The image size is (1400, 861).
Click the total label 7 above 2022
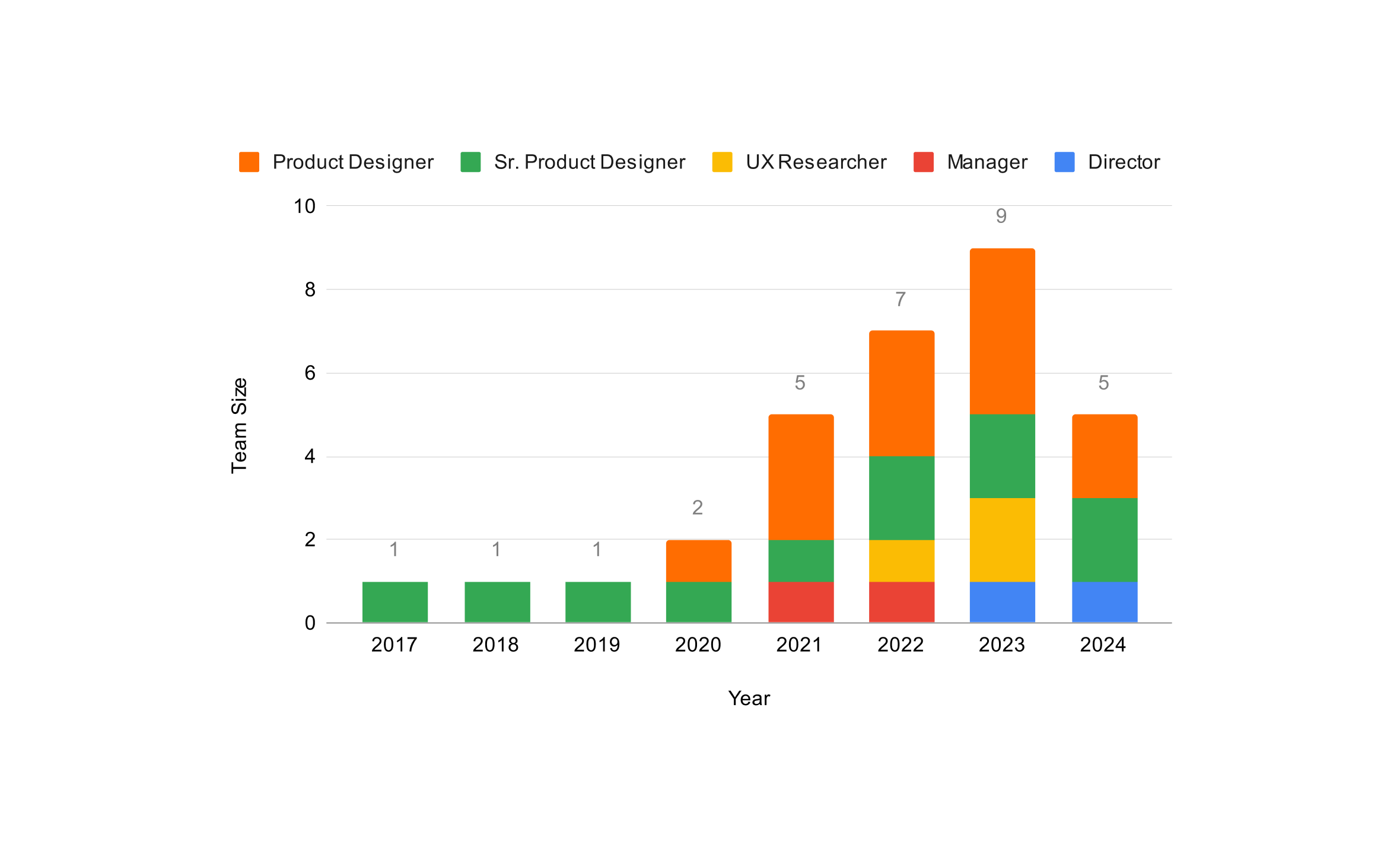click(x=901, y=299)
